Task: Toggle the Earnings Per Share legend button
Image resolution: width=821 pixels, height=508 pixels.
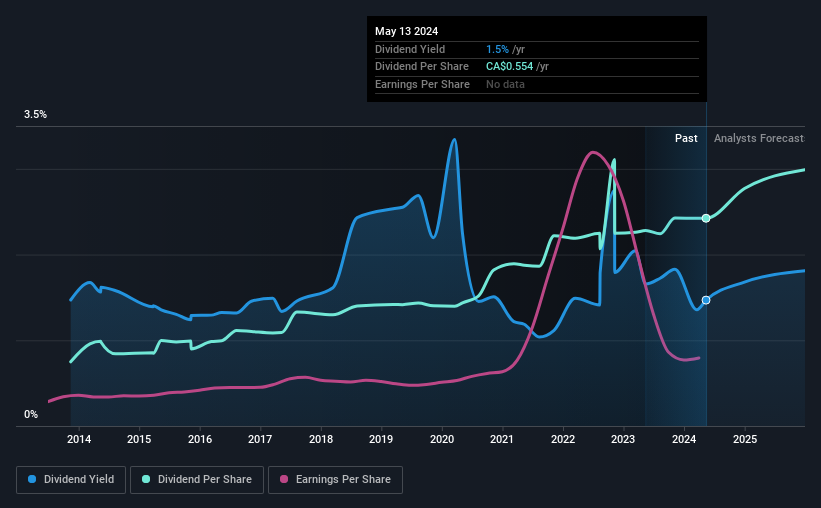Action: pos(335,480)
